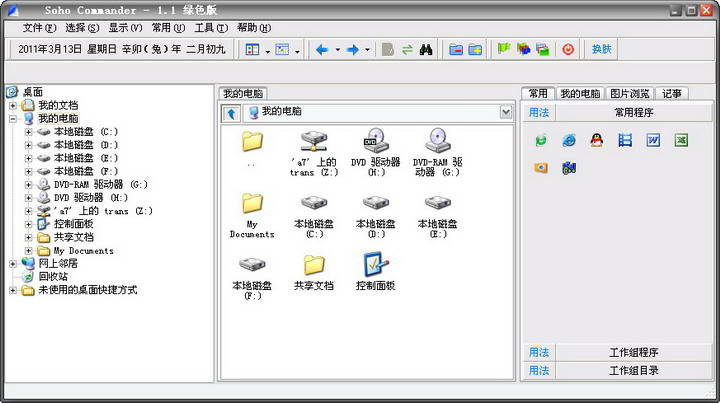The image size is (720, 403).
Task: Select DVD 驱动器 (H:) icon in file pane
Action: point(376,140)
